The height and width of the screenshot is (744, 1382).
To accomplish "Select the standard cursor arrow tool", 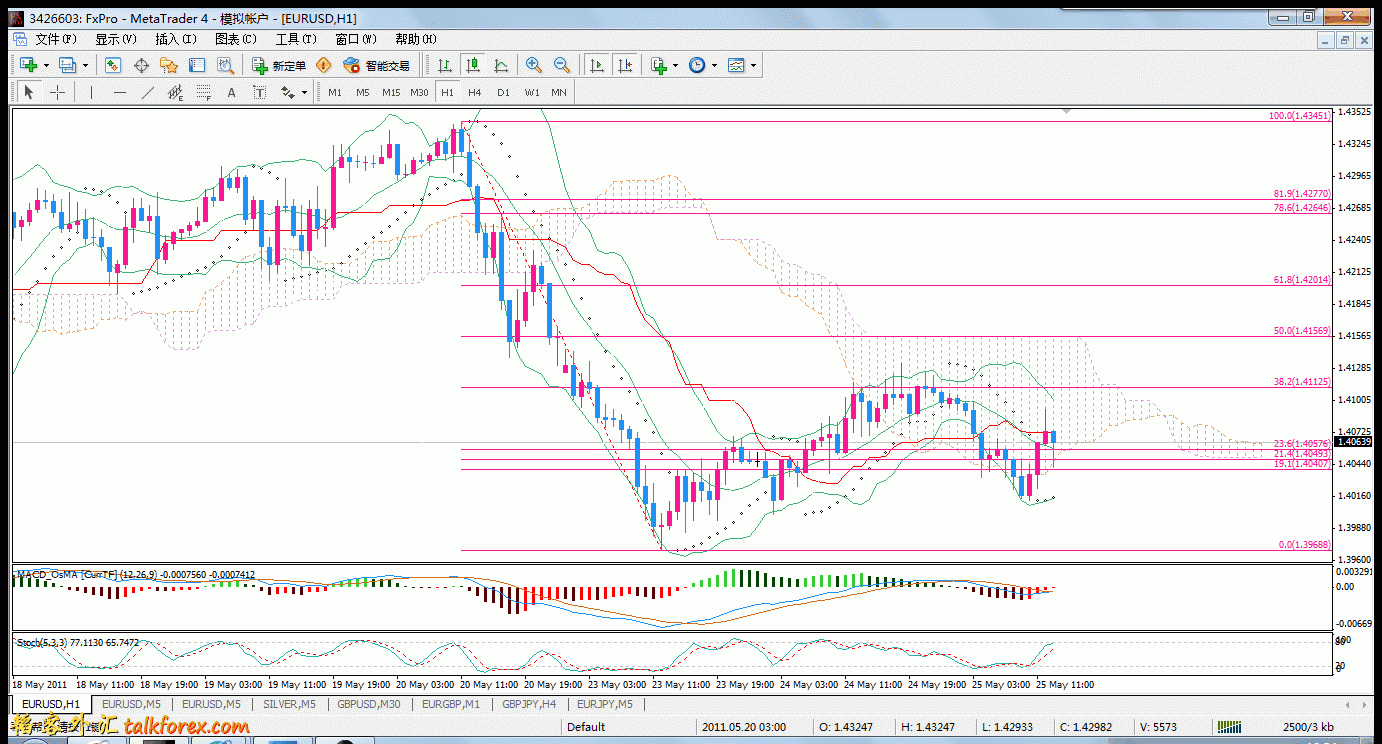I will pyautogui.click(x=28, y=92).
